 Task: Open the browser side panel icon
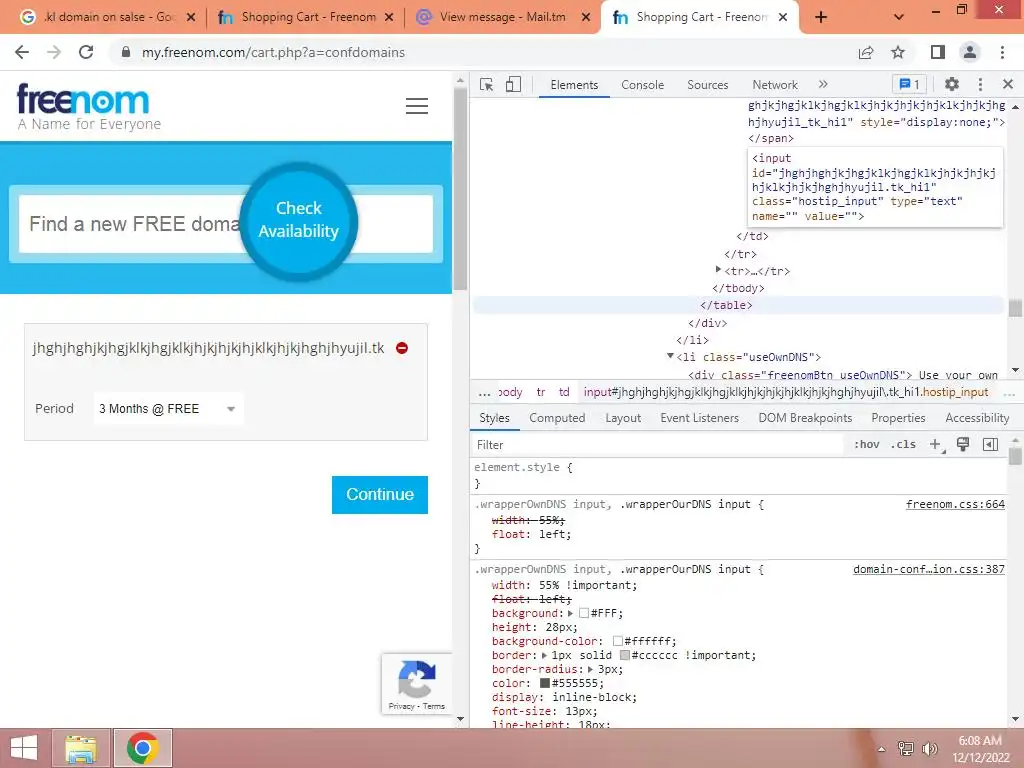(x=938, y=52)
